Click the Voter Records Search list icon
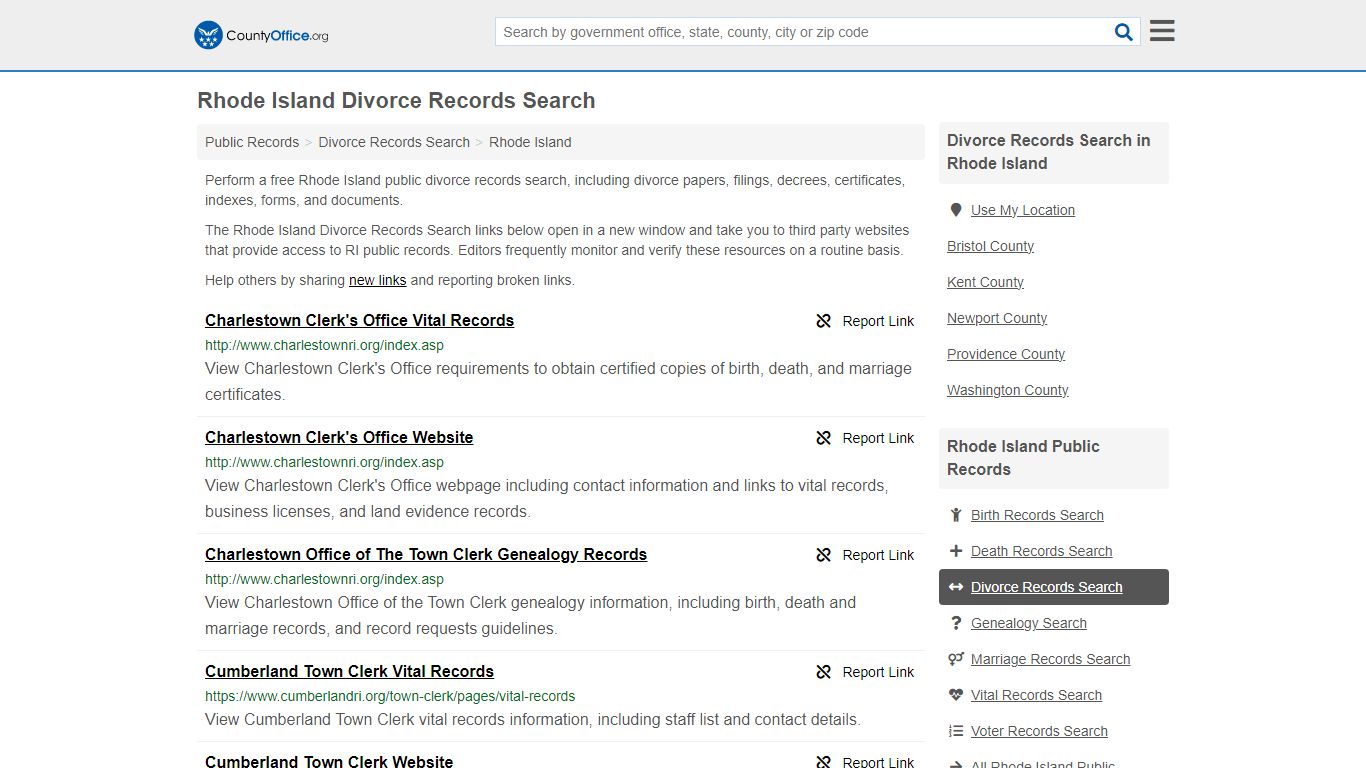This screenshot has width=1366, height=768. click(956, 731)
